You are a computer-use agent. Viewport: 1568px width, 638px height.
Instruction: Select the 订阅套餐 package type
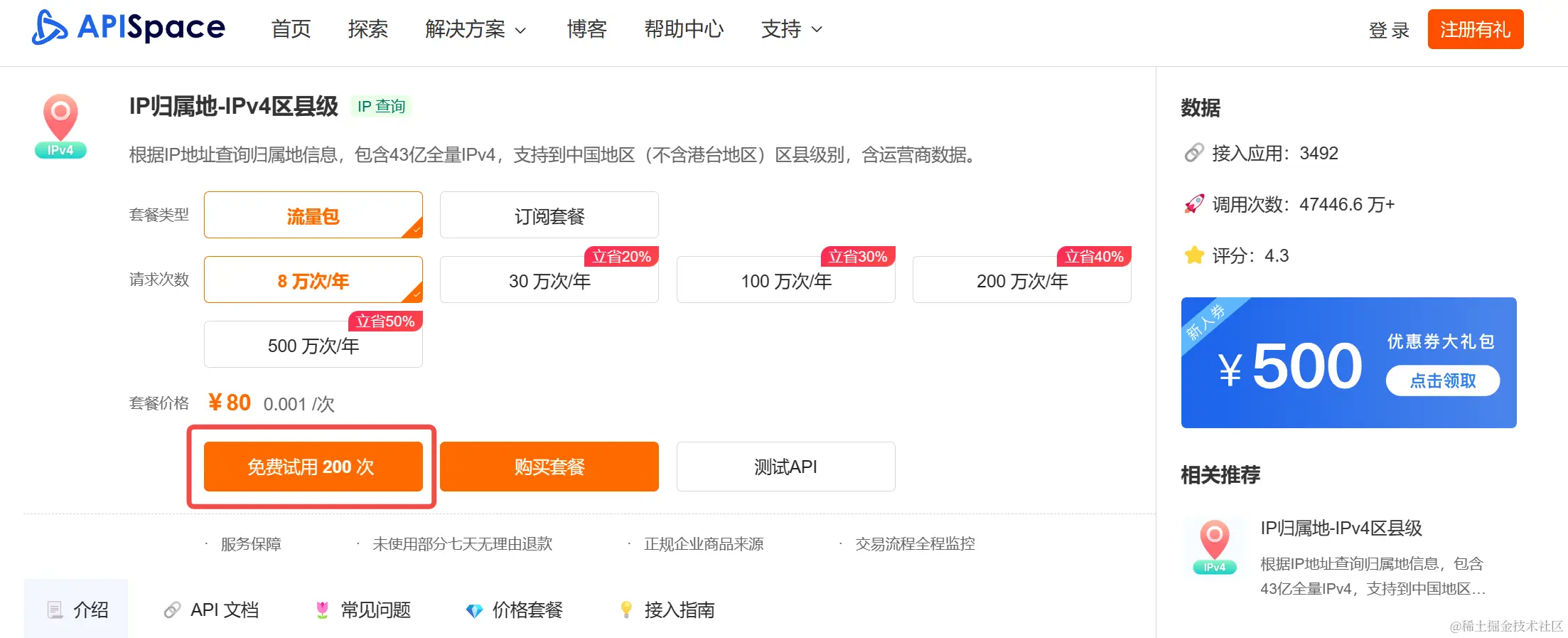pyautogui.click(x=549, y=215)
